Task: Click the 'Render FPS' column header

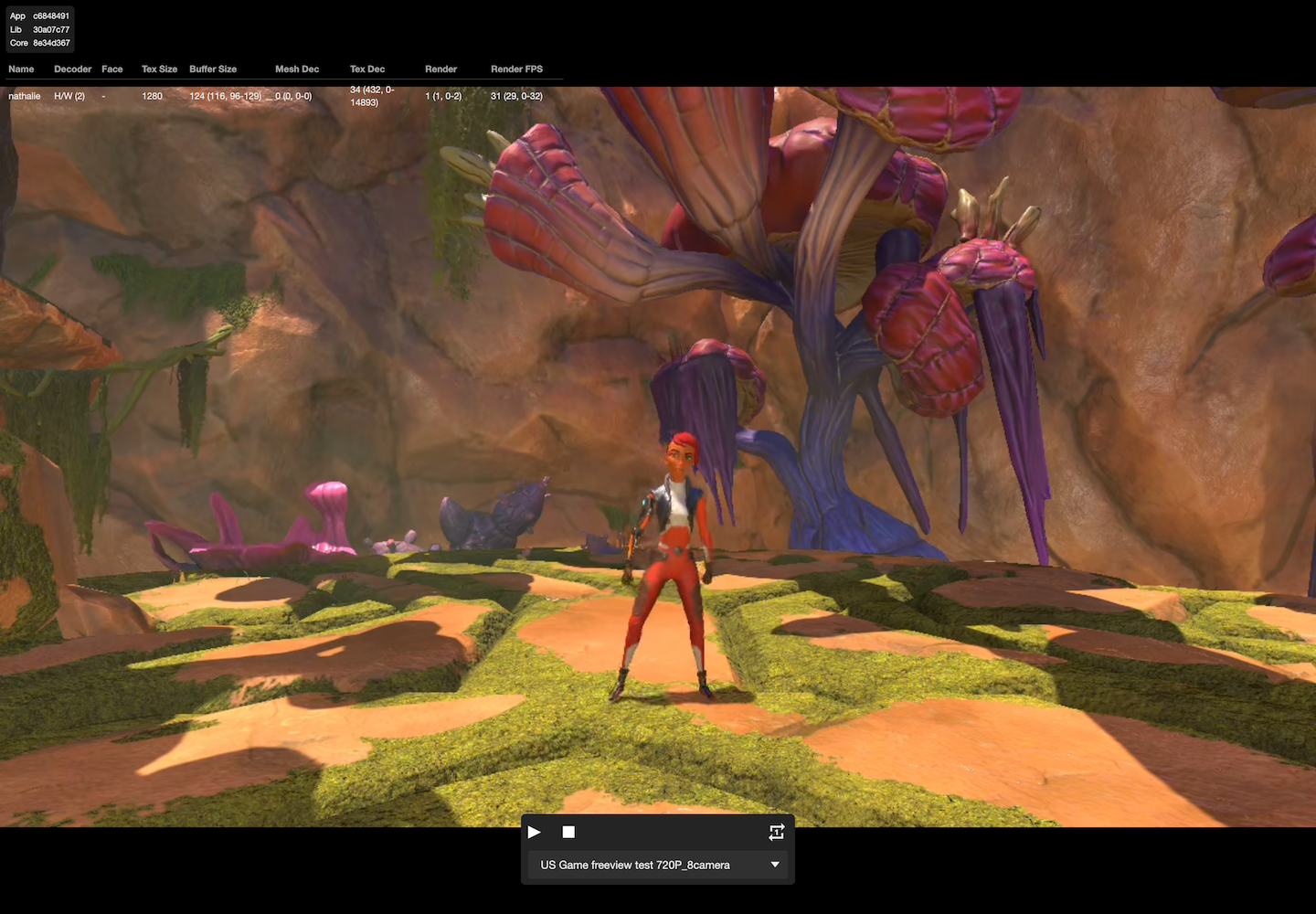Action: pos(516,69)
